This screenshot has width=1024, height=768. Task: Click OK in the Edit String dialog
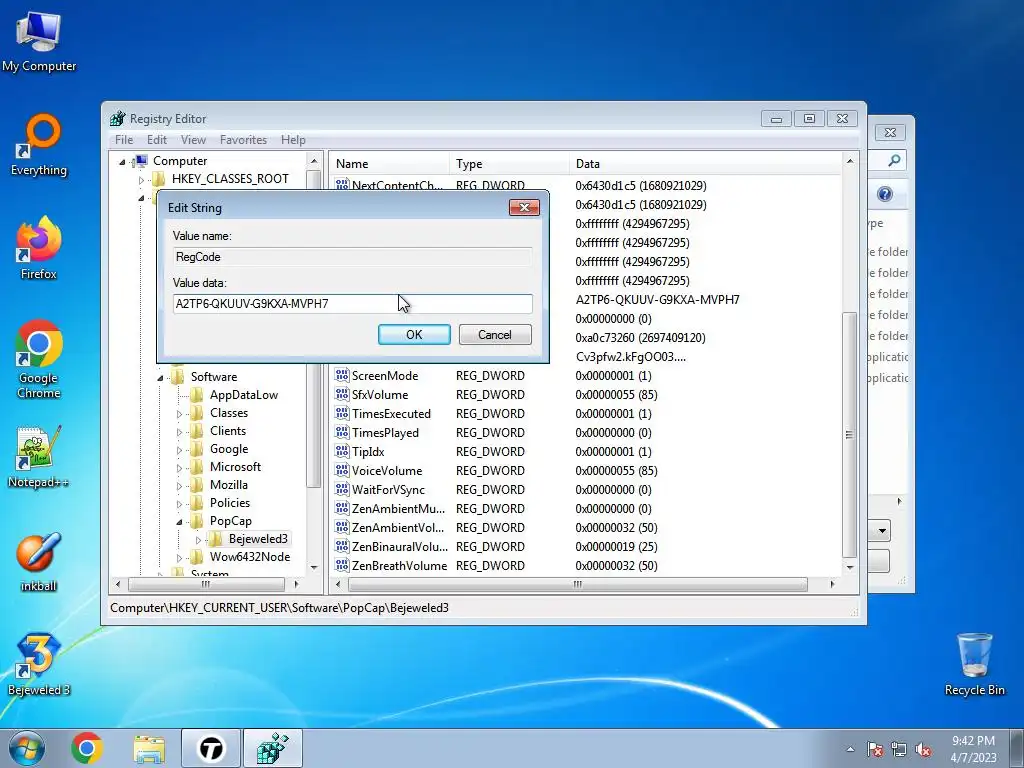click(x=414, y=334)
